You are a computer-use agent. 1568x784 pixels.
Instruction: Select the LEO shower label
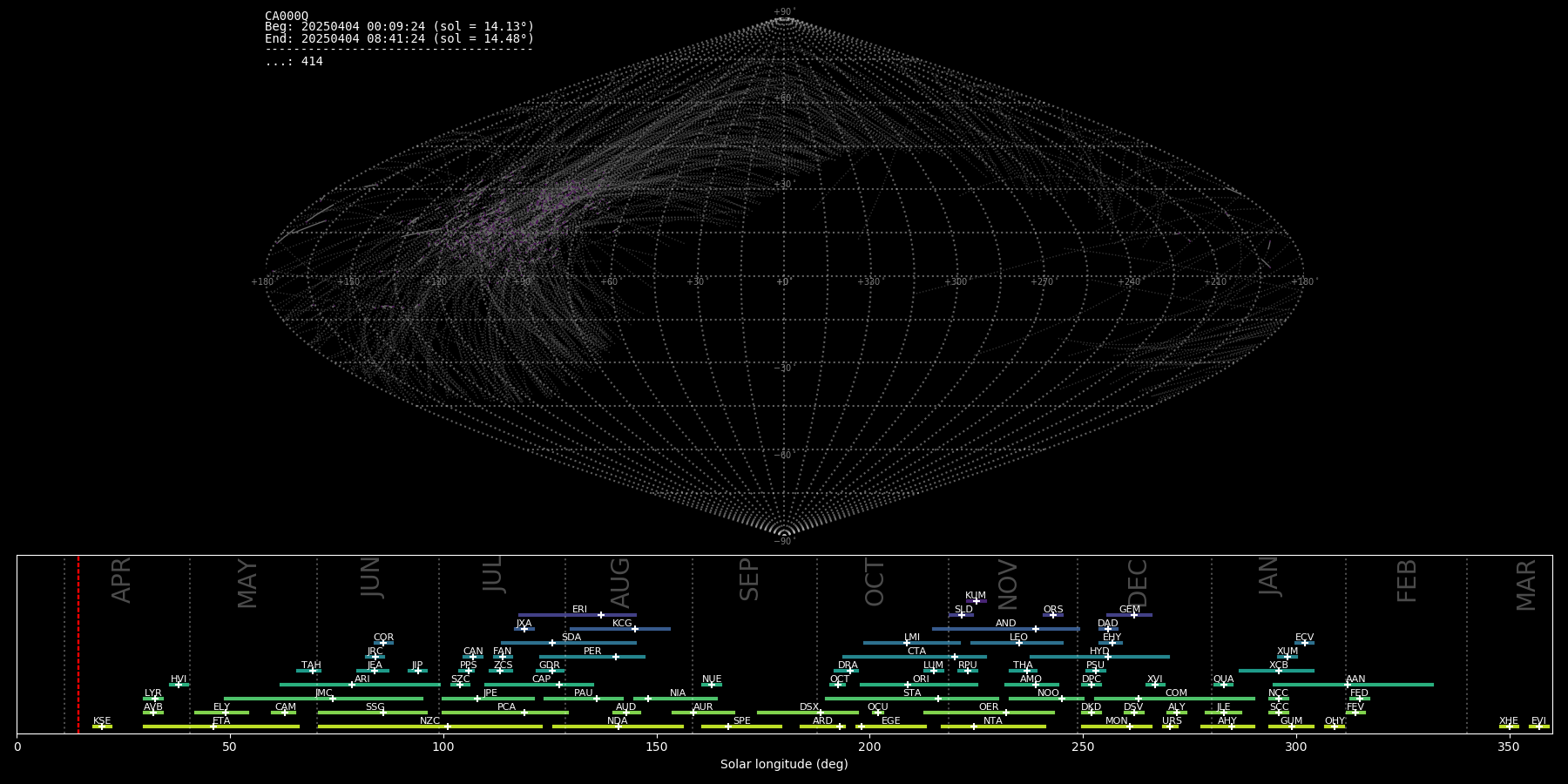1018,638
